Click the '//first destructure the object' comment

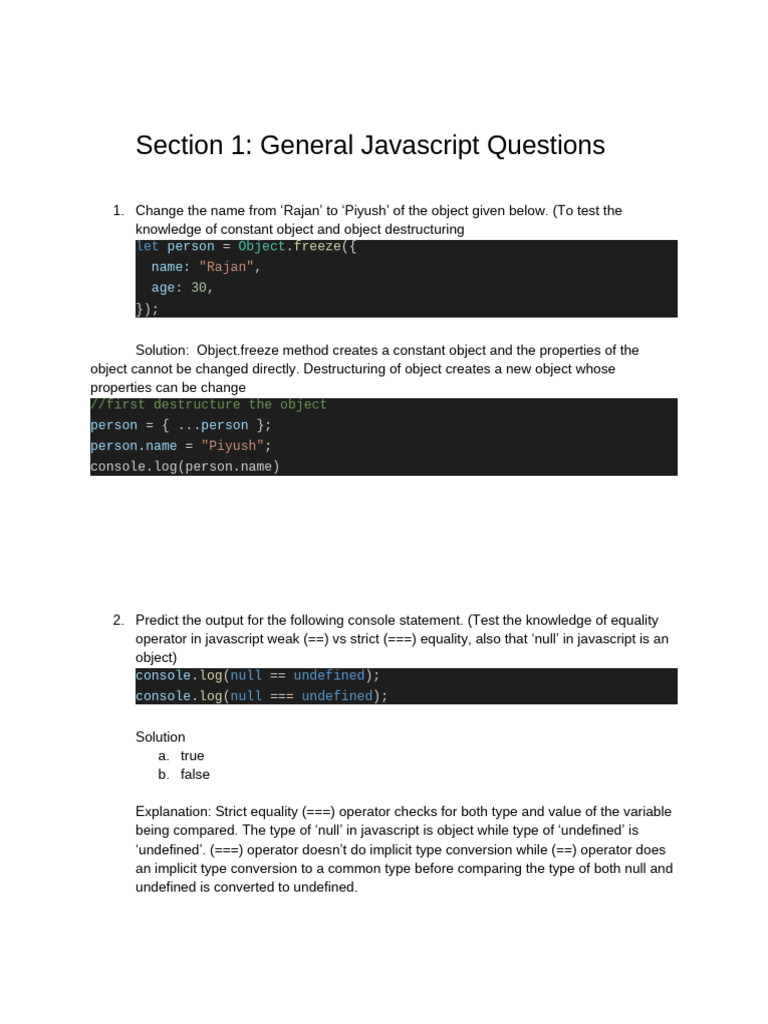[208, 404]
